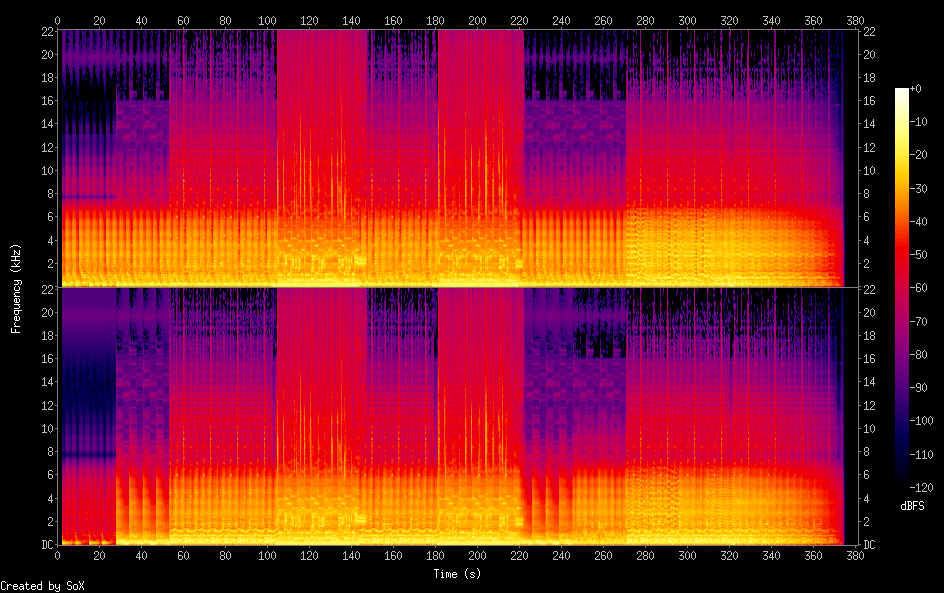Click the "Time (s)" axis label
This screenshot has height=593, width=944.
pyautogui.click(x=459, y=574)
